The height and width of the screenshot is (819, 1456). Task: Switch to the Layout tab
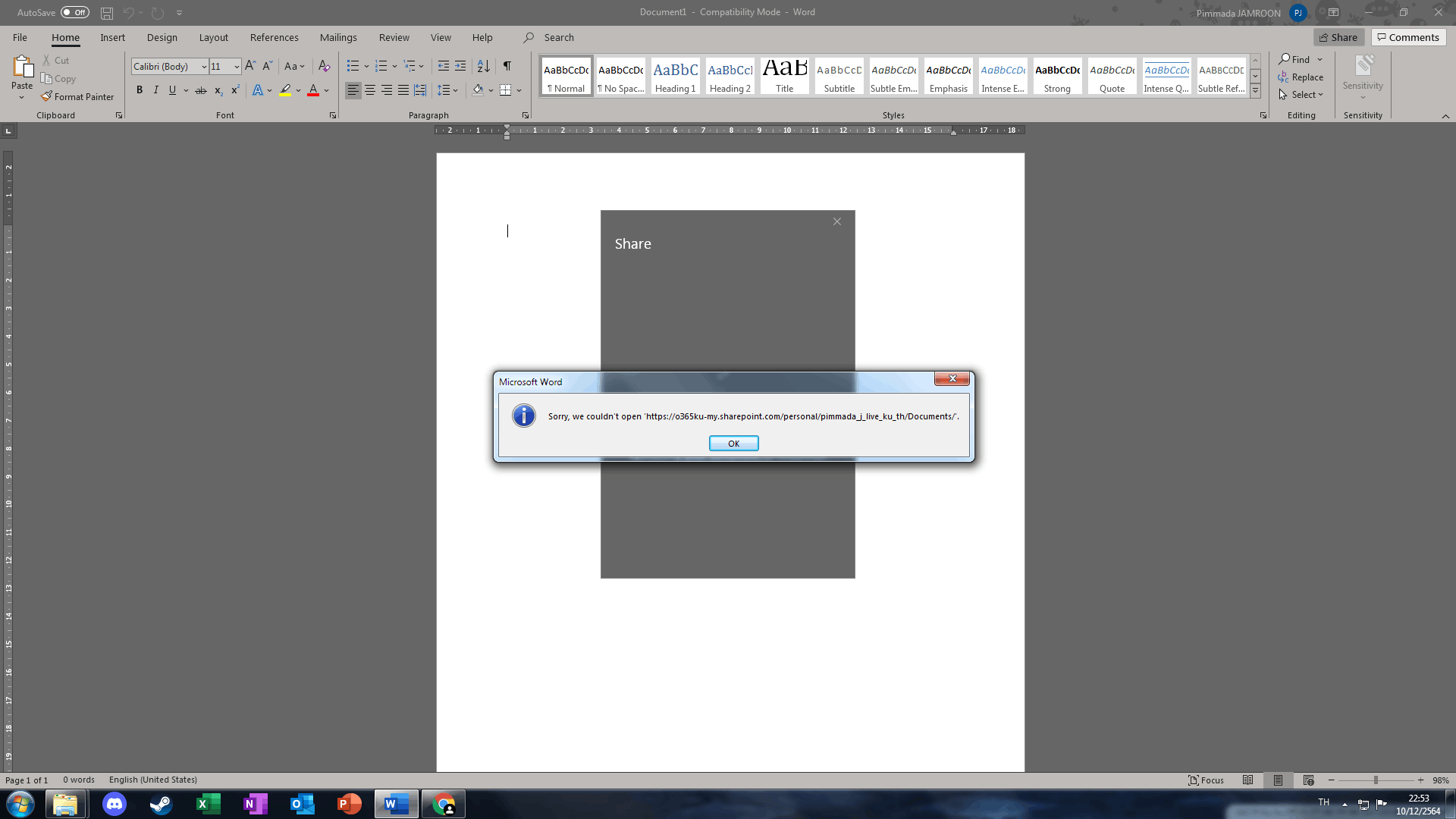pos(213,37)
